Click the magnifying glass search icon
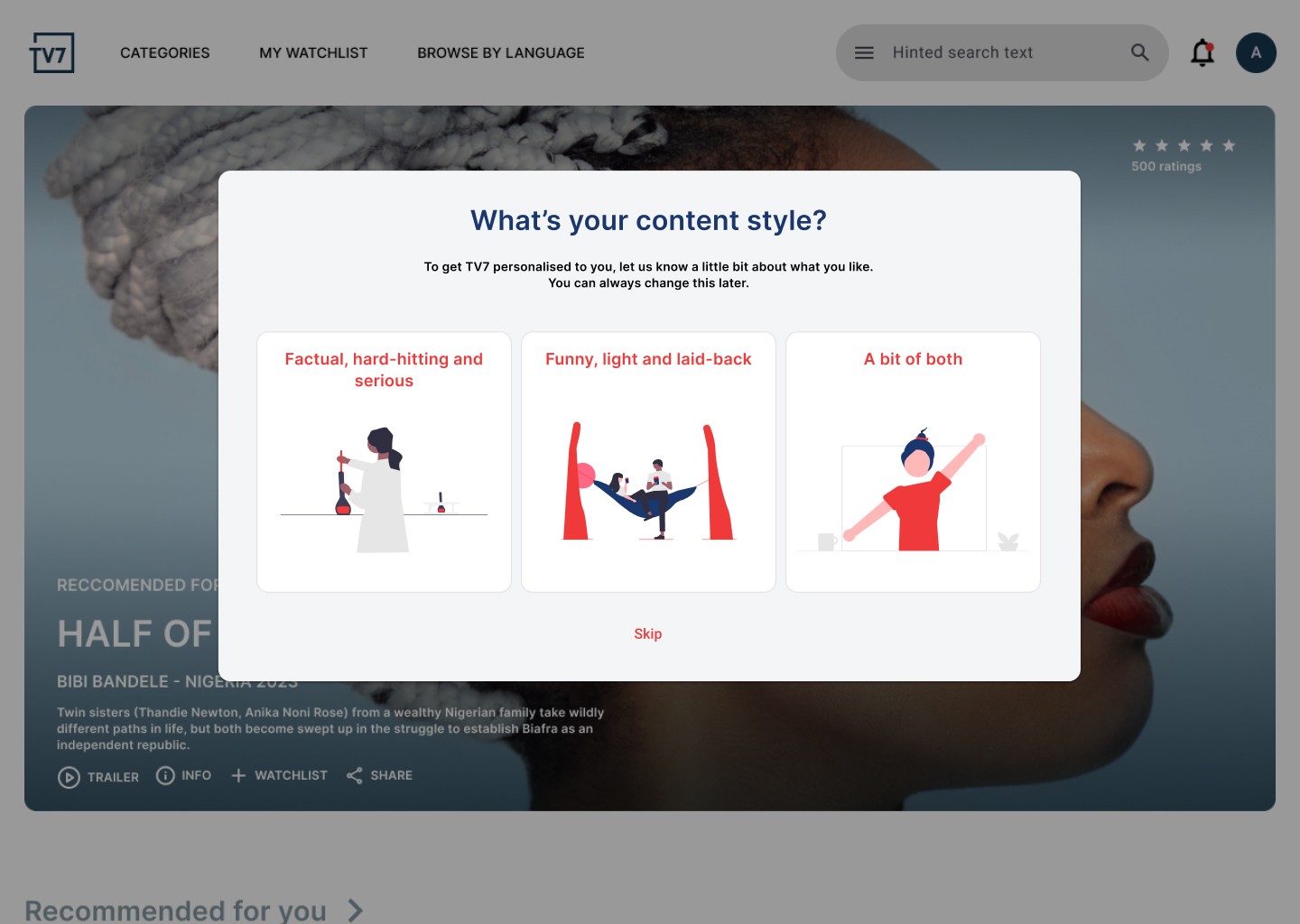 1140,53
